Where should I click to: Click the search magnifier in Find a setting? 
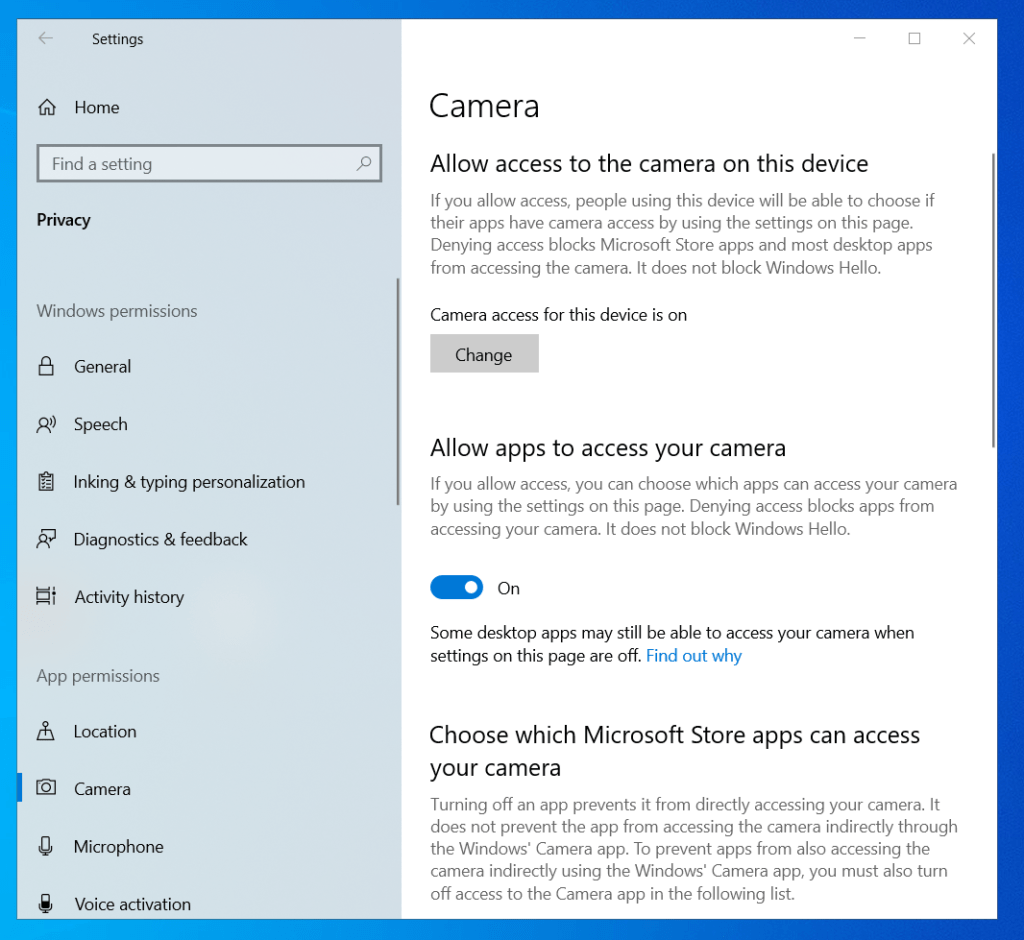tap(365, 163)
